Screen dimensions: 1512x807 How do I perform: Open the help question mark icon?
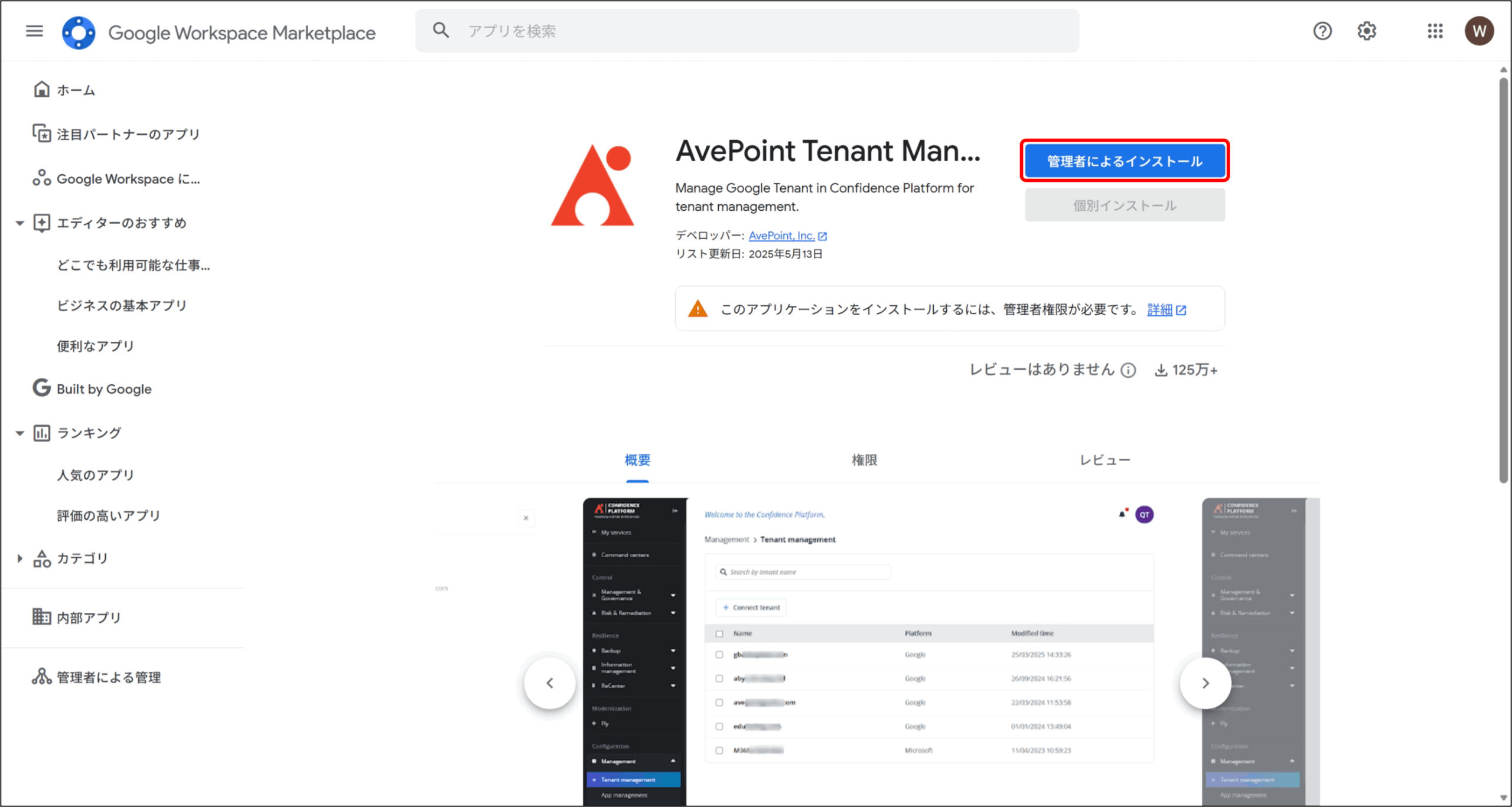coord(1322,31)
